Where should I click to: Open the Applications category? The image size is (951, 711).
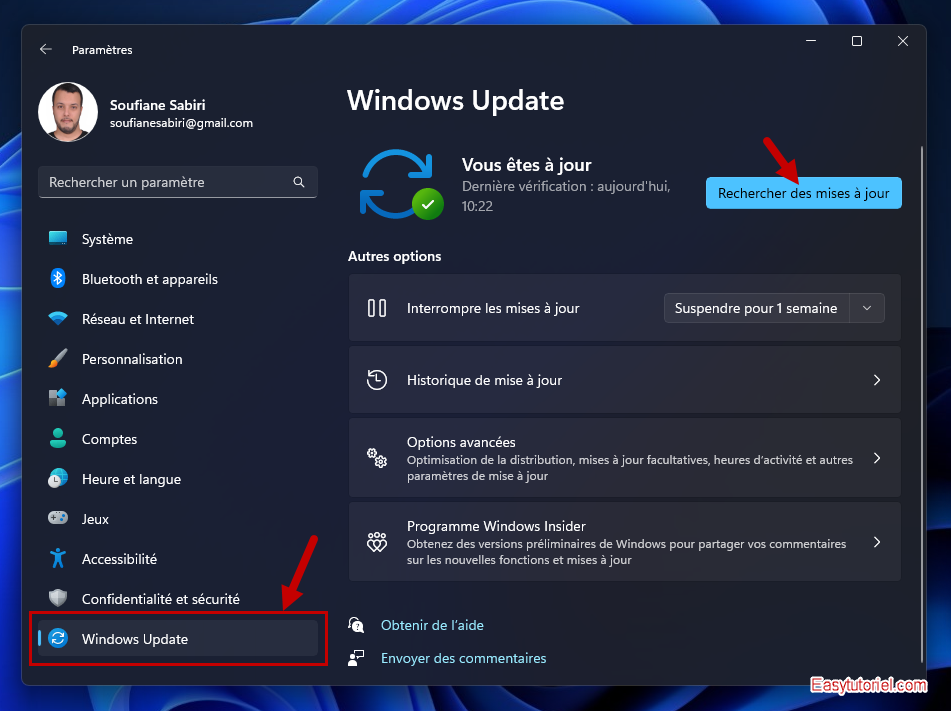(x=178, y=399)
